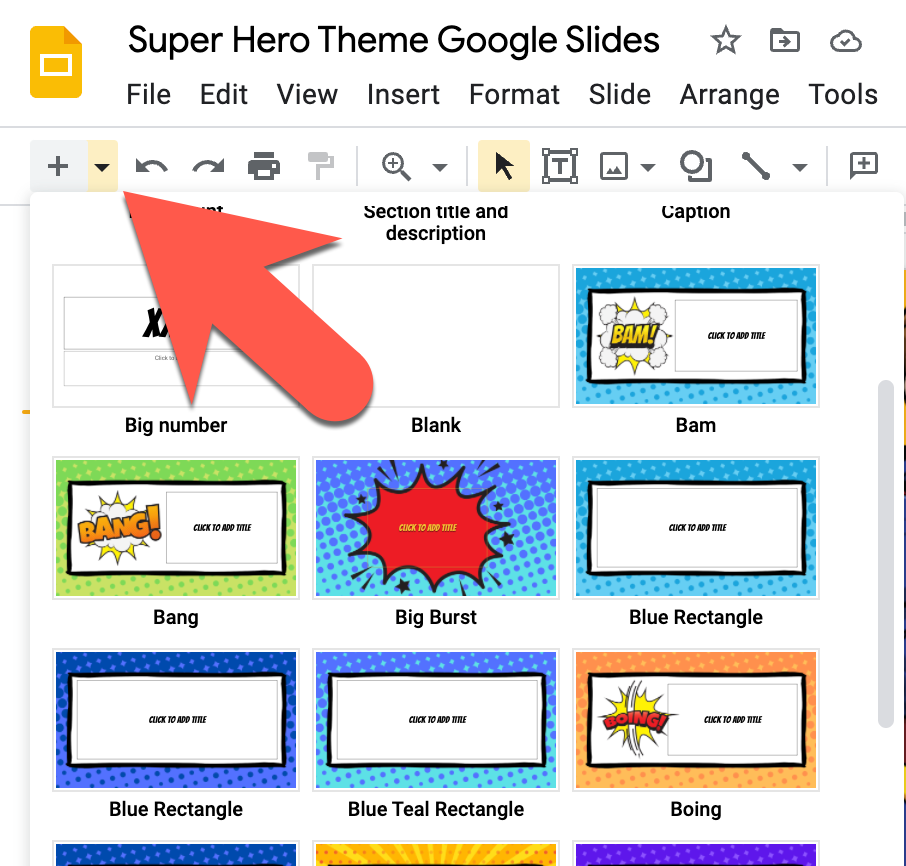Print the presentation
The image size is (906, 866).
[x=264, y=167]
